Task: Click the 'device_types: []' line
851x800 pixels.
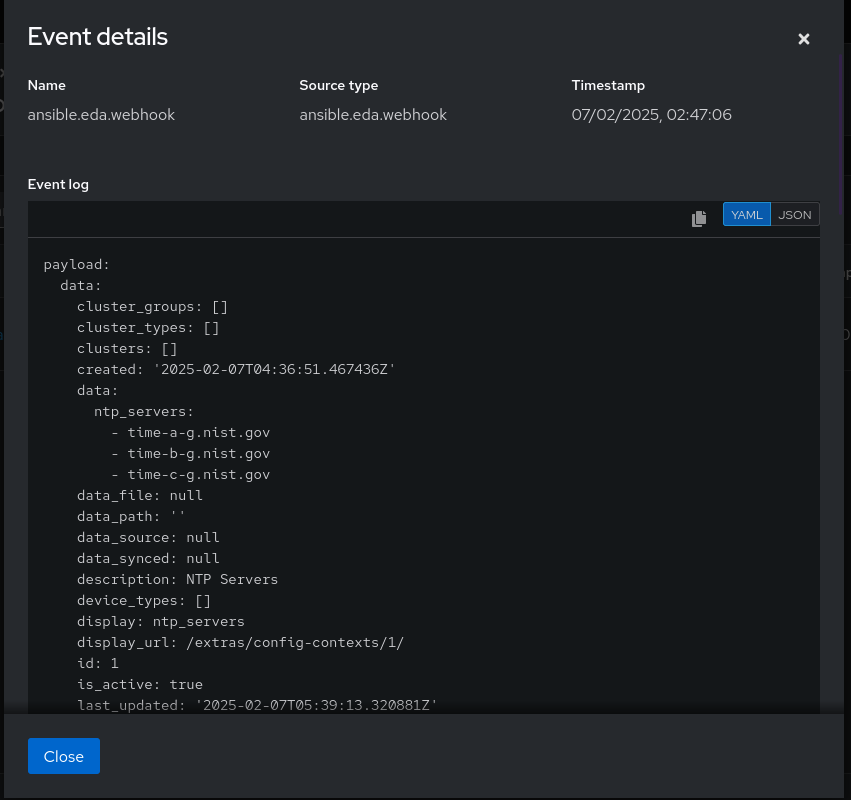Action: 144,601
